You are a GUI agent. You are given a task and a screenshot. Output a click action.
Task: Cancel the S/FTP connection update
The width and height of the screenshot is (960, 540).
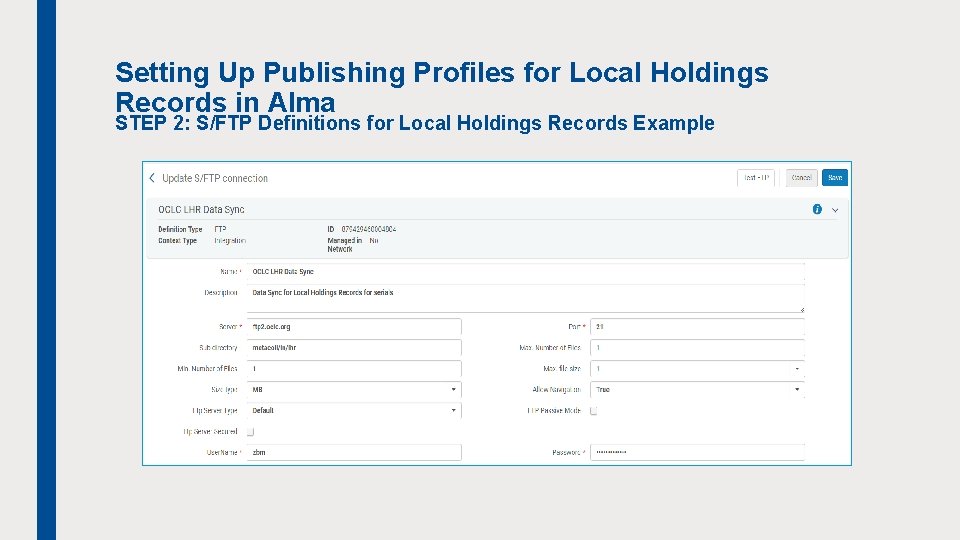click(801, 178)
